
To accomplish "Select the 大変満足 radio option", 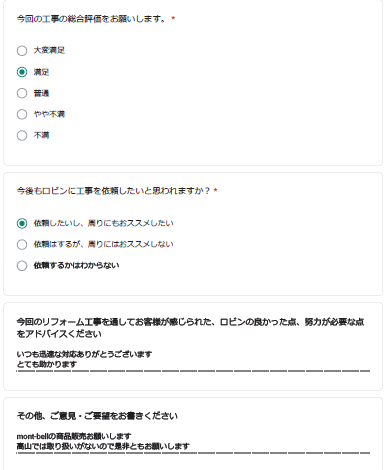I will (x=22, y=51).
